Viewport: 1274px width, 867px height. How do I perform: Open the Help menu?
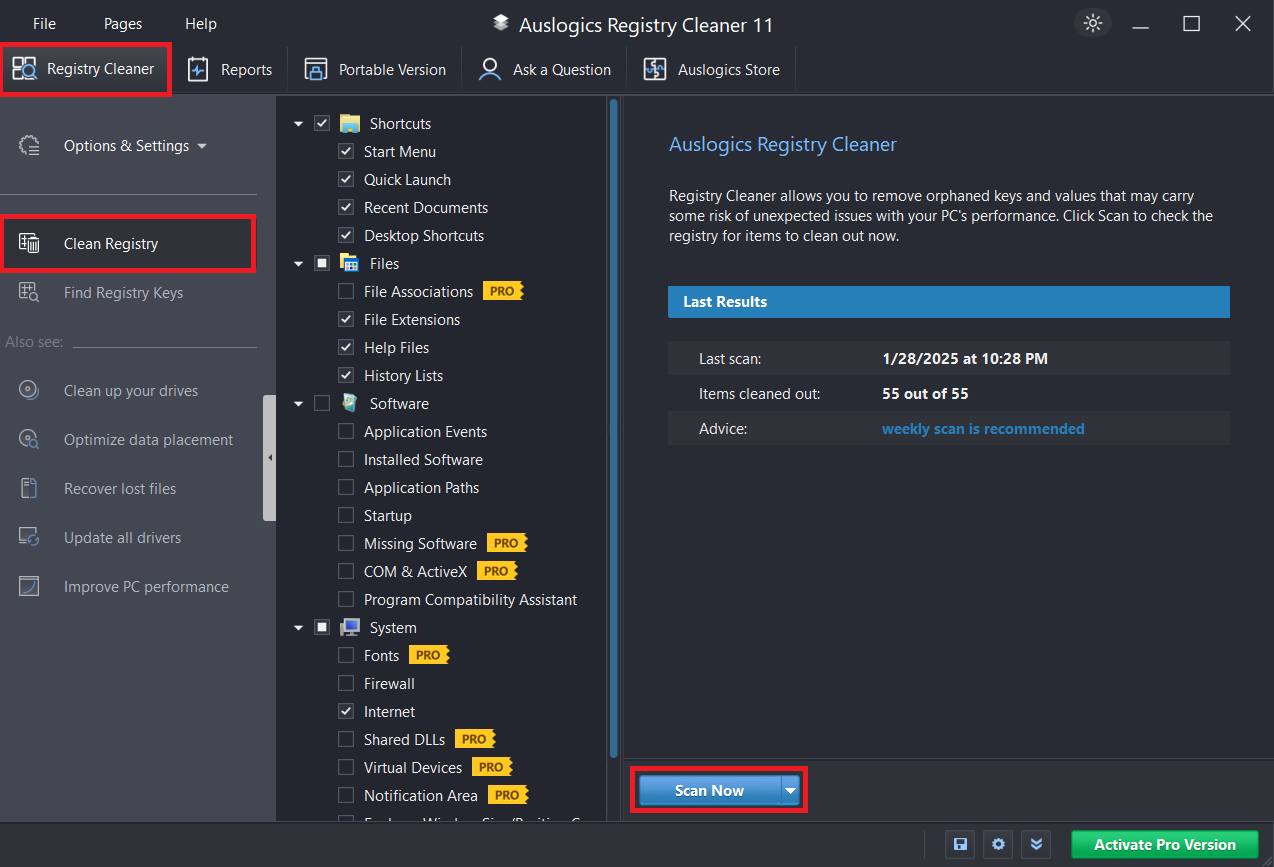[x=201, y=24]
